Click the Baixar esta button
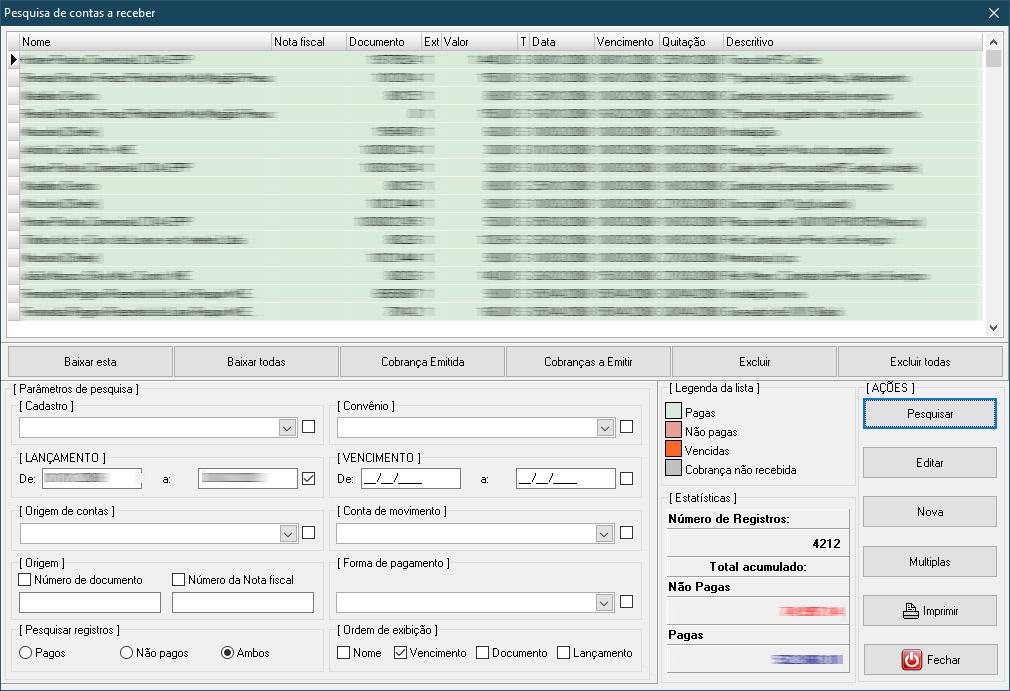The image size is (1010, 691). click(90, 362)
